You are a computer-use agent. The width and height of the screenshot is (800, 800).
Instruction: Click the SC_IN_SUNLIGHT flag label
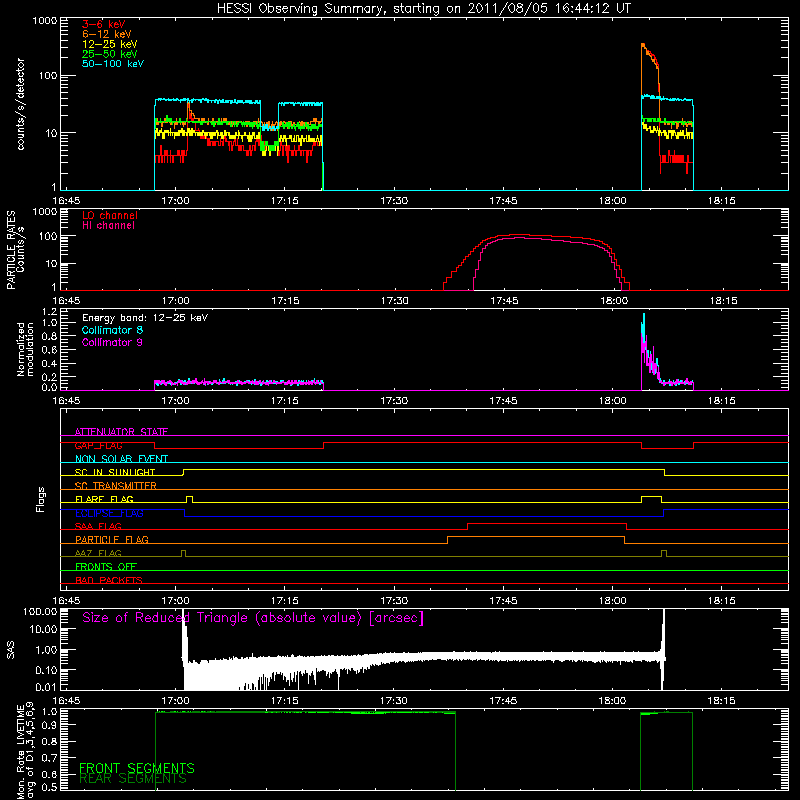pyautogui.click(x=115, y=472)
